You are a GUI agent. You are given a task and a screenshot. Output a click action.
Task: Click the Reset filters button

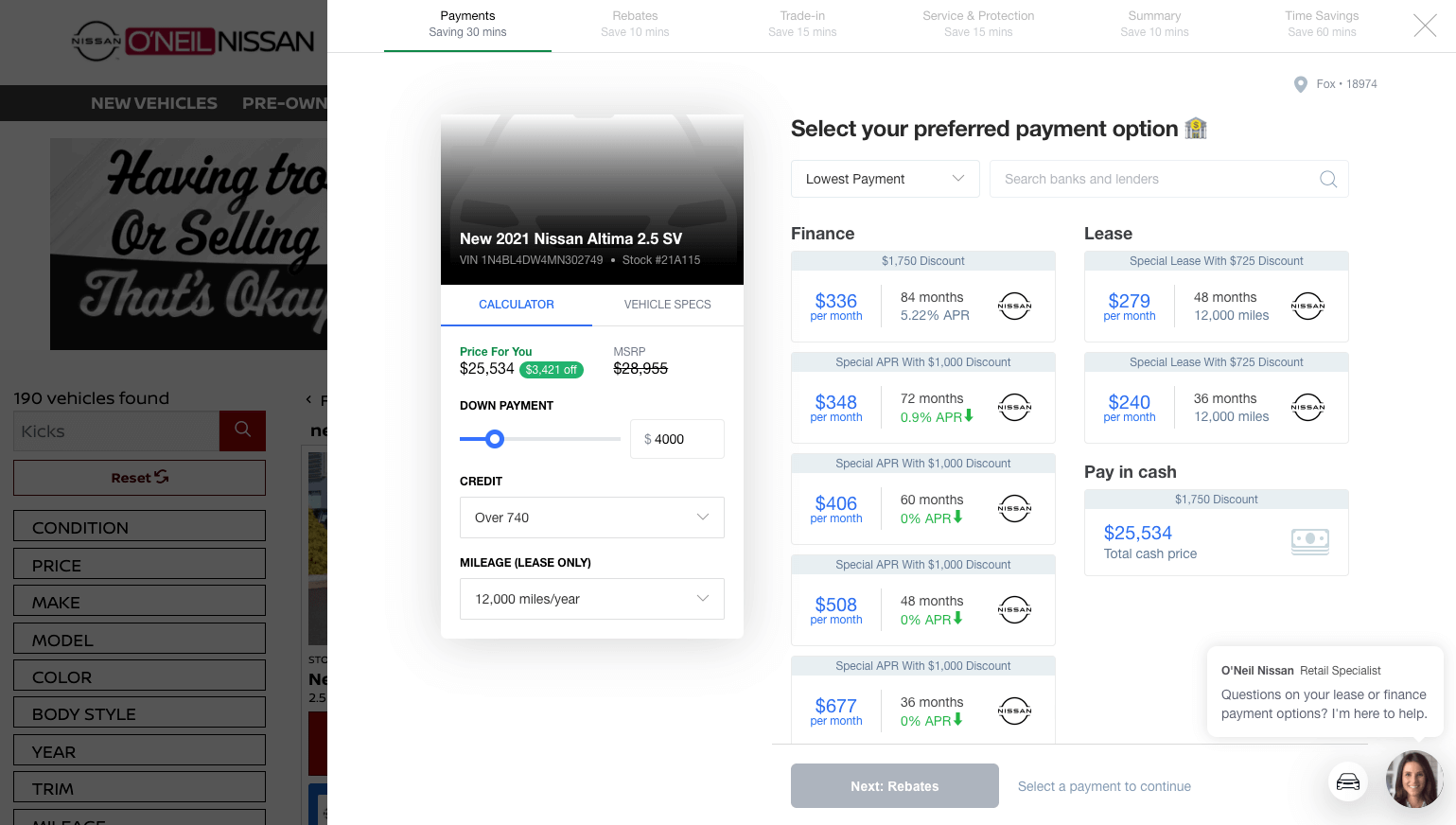(x=139, y=478)
